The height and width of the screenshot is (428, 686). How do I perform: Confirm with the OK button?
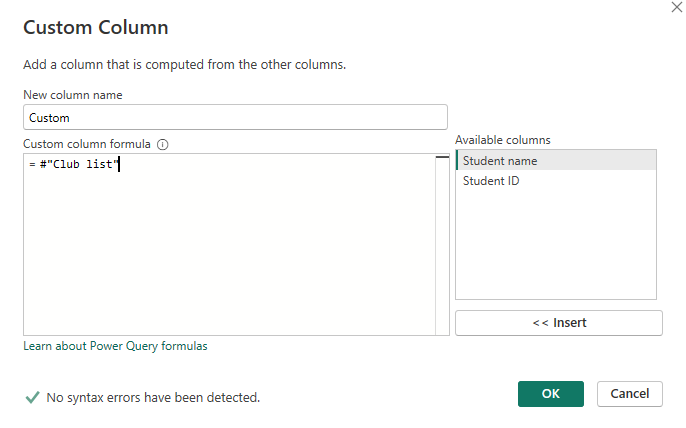tap(550, 394)
